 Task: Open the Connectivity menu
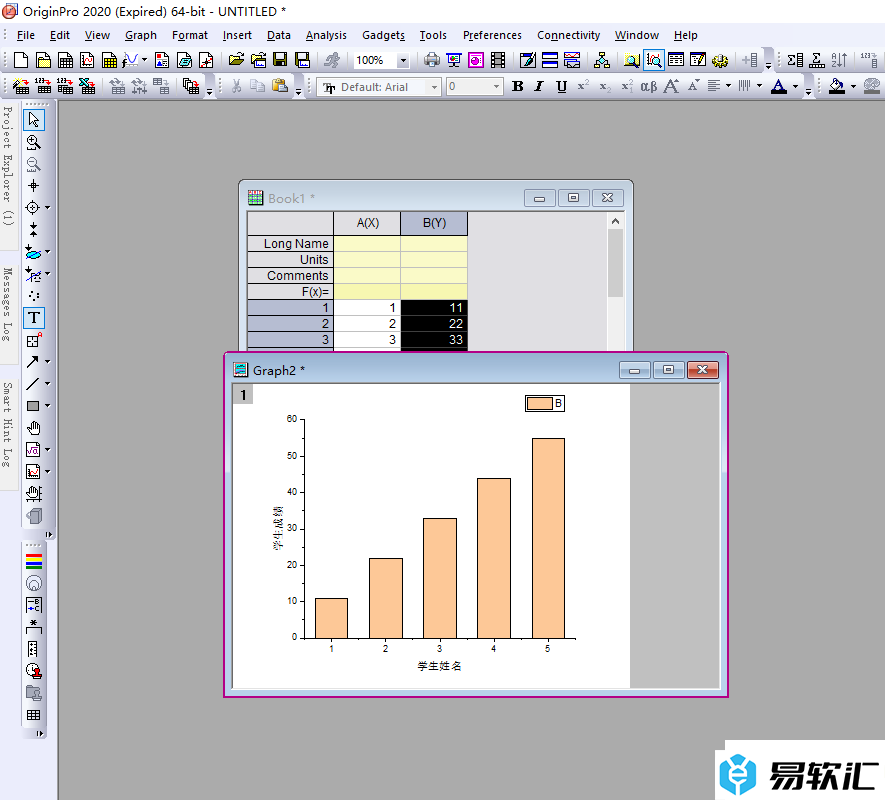coord(568,35)
